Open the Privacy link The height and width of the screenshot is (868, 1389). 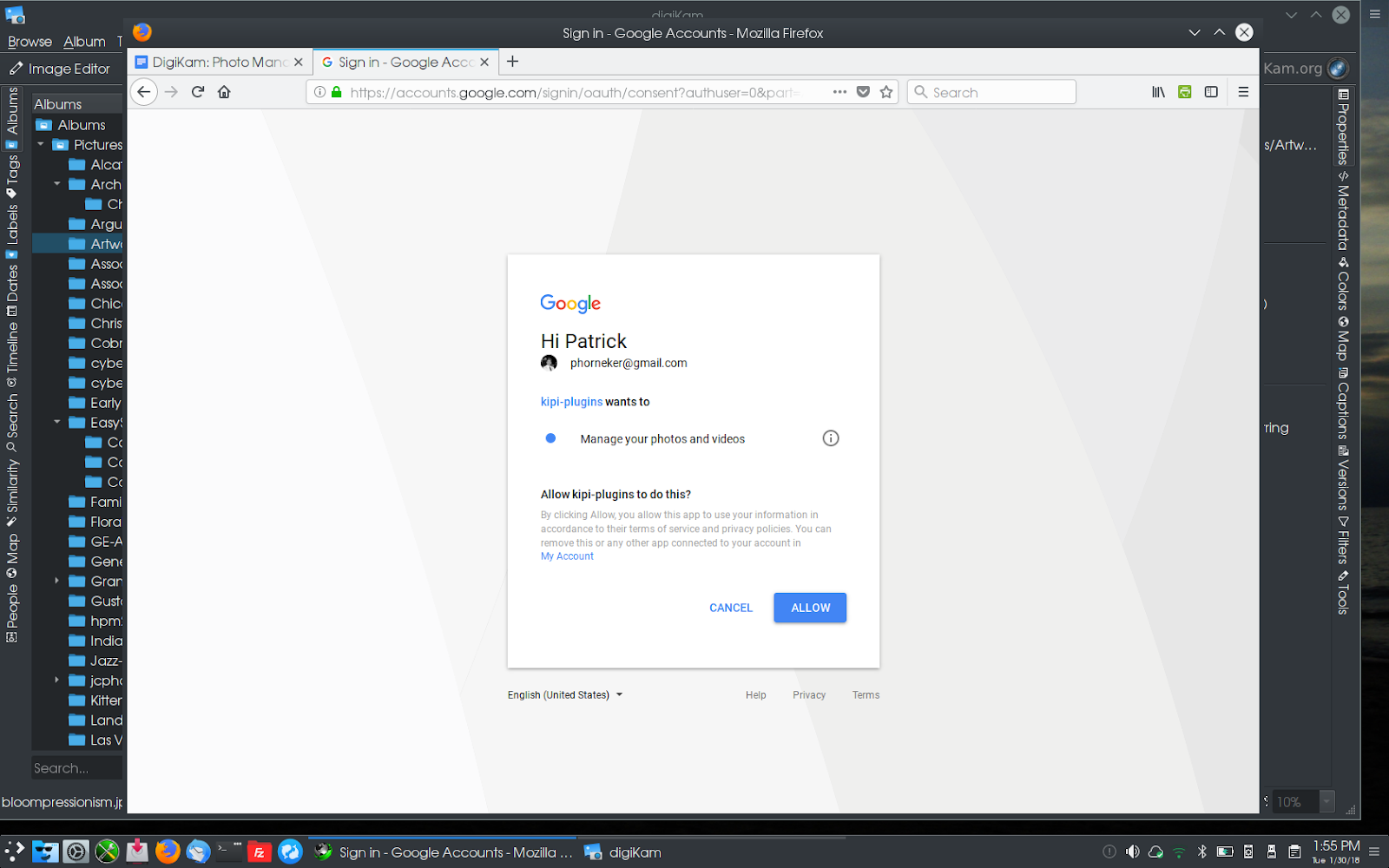click(x=809, y=695)
